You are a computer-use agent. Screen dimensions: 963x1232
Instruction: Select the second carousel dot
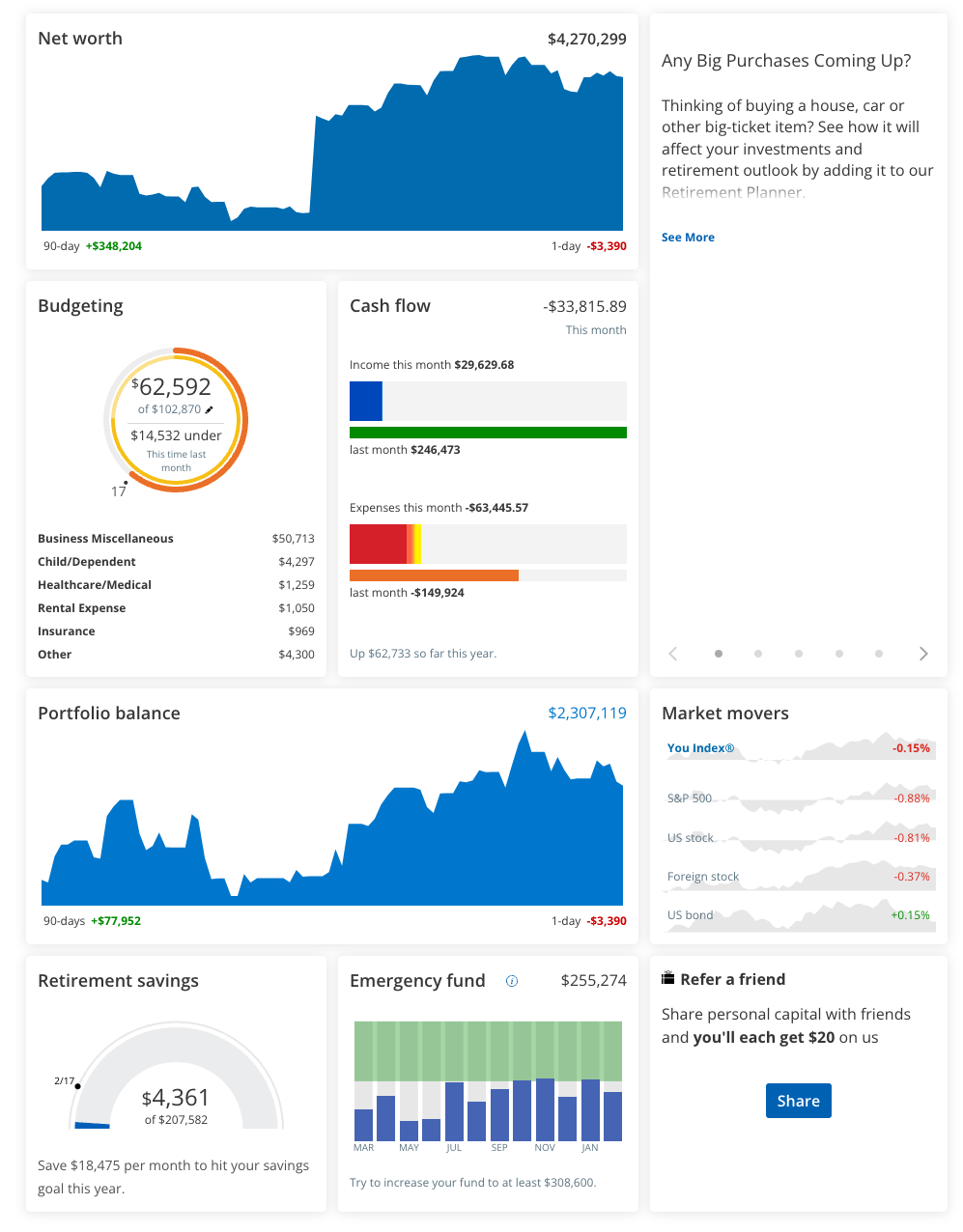(x=758, y=654)
